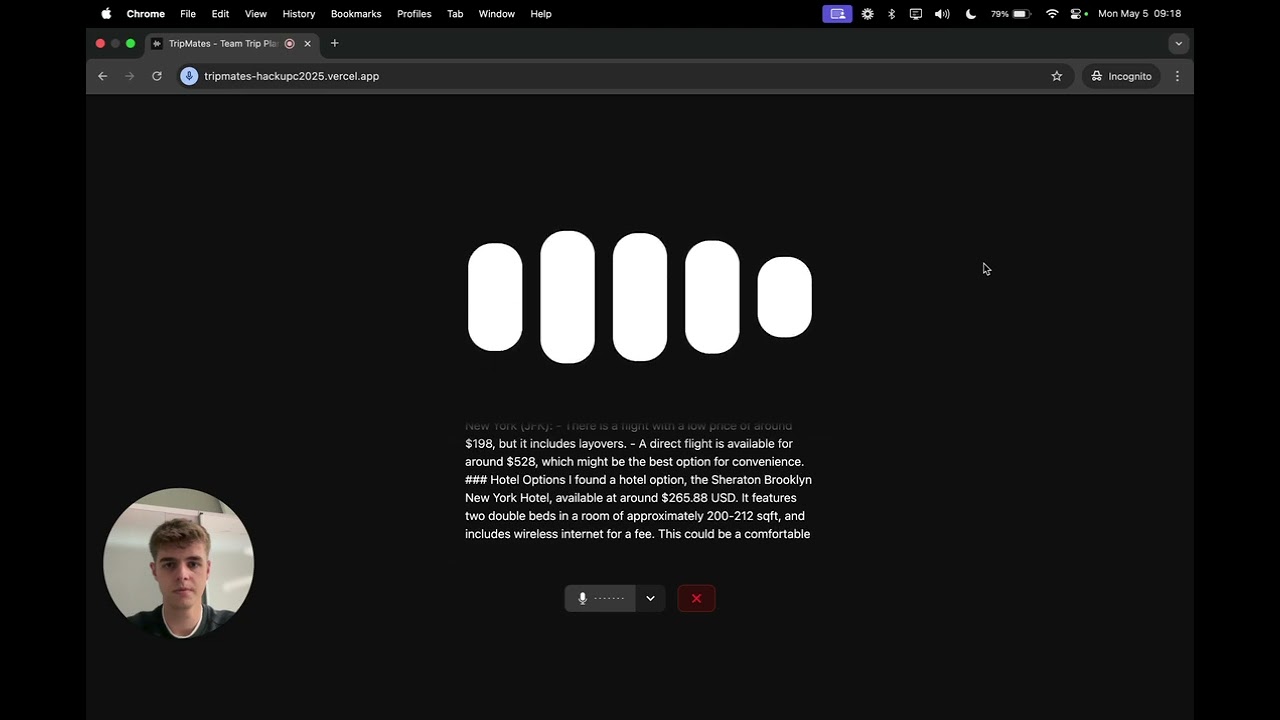
Task: Open the Edit menu
Action: point(220,14)
